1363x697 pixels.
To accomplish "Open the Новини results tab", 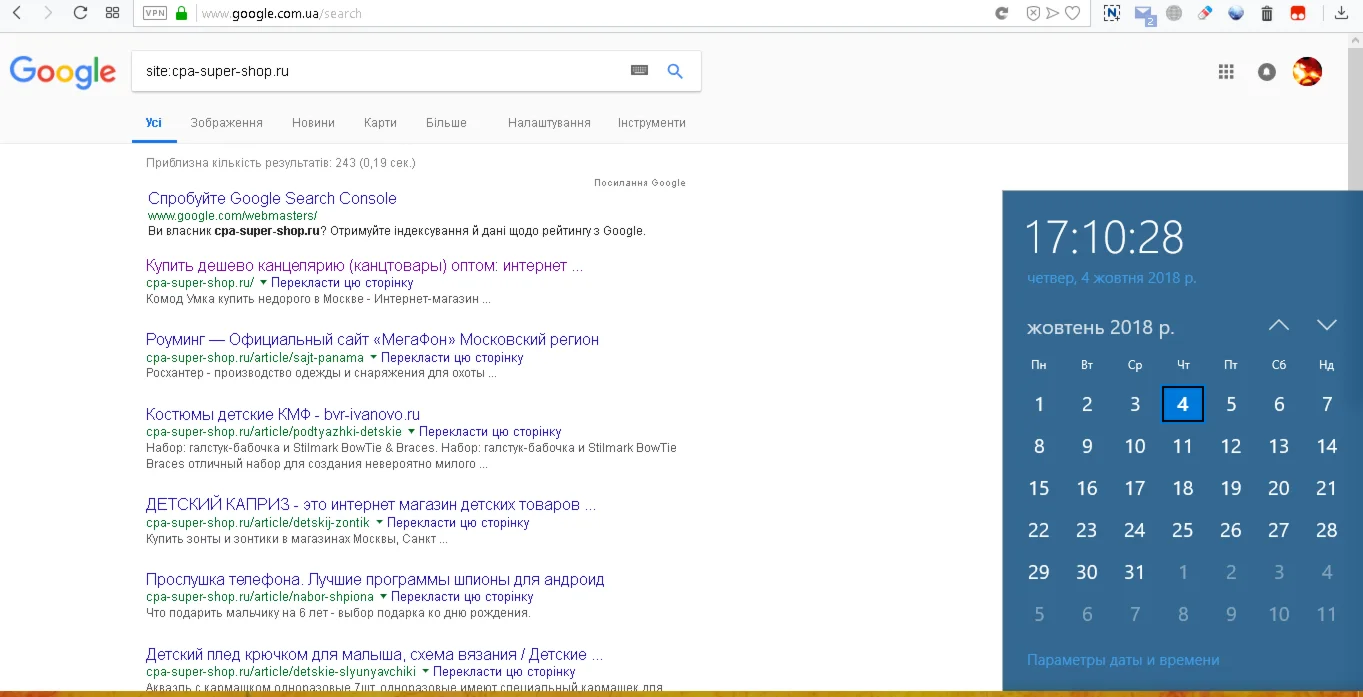I will pyautogui.click(x=313, y=123).
